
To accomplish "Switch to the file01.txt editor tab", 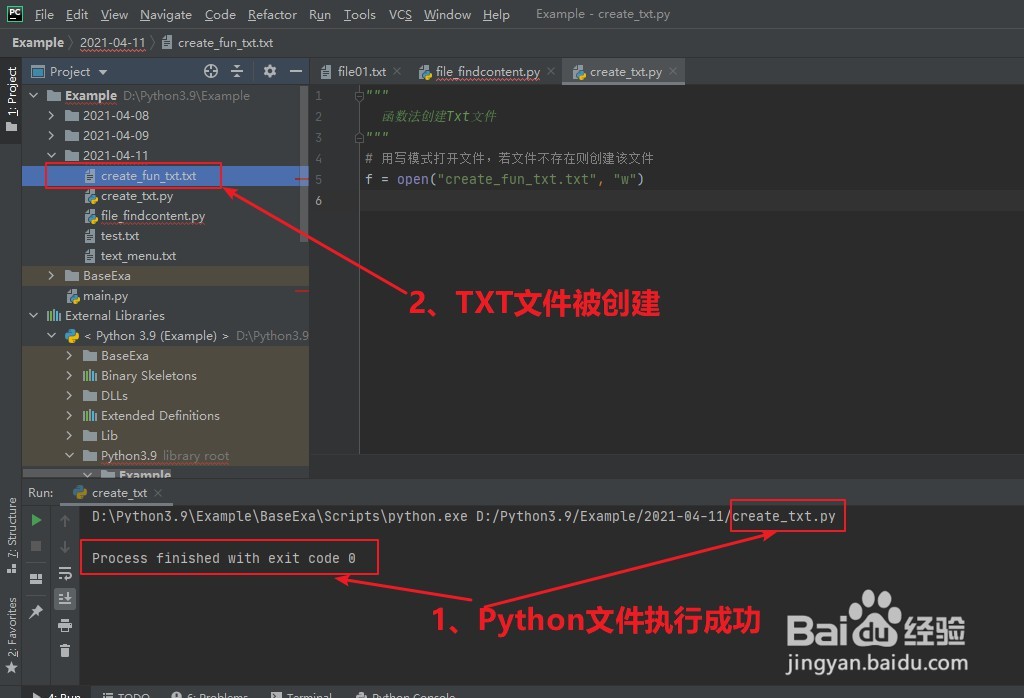I will tap(361, 71).
